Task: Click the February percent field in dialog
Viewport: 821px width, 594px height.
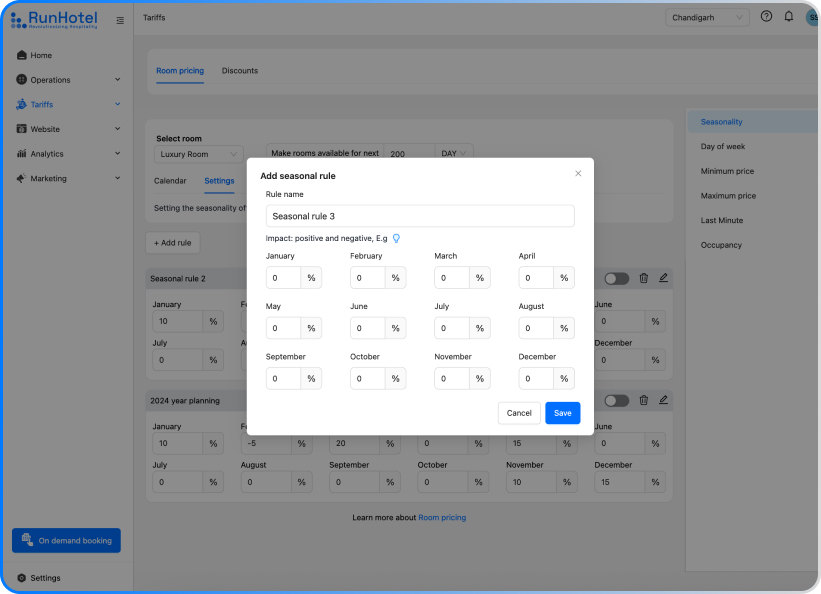Action: [x=368, y=278]
